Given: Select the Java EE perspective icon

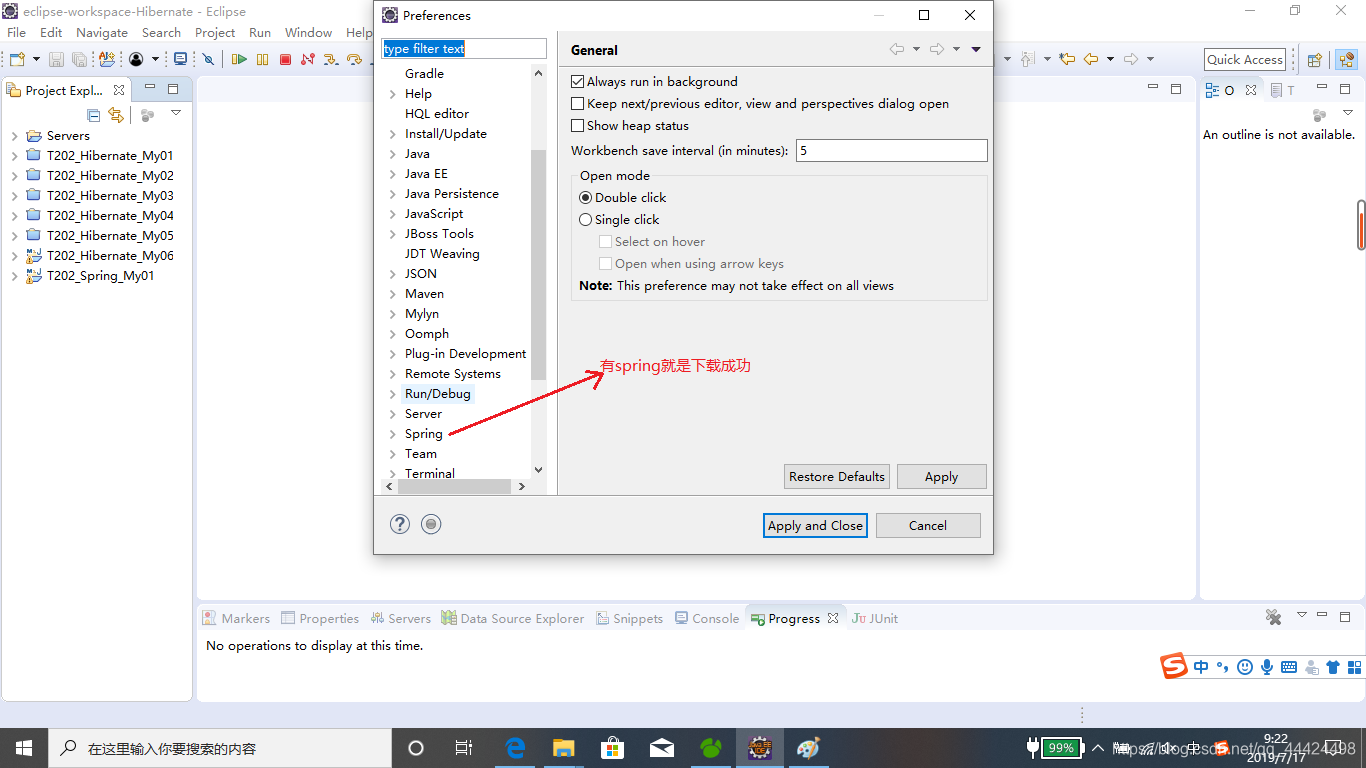Looking at the screenshot, I should tap(1346, 59).
